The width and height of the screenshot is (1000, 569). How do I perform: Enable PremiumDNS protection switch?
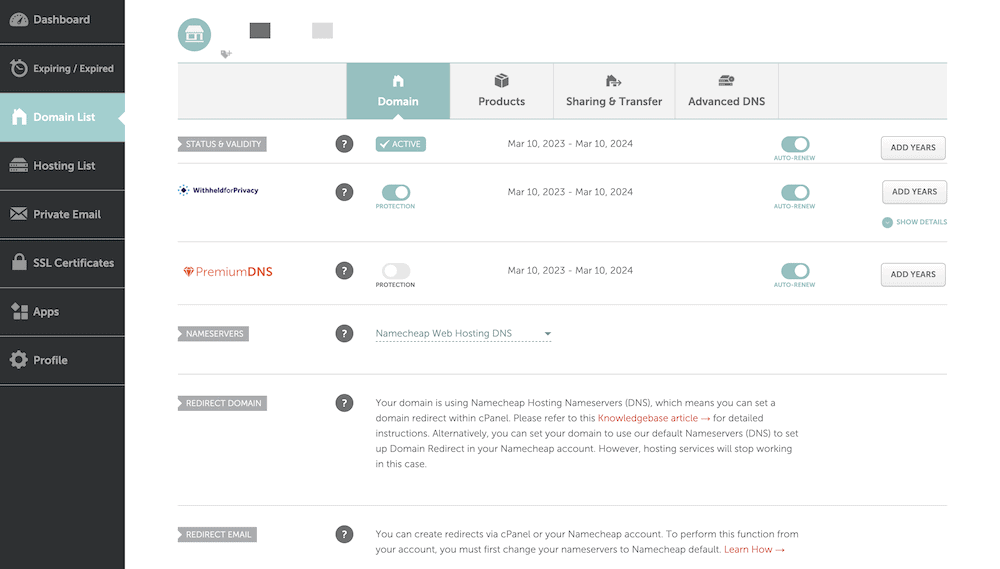395,270
